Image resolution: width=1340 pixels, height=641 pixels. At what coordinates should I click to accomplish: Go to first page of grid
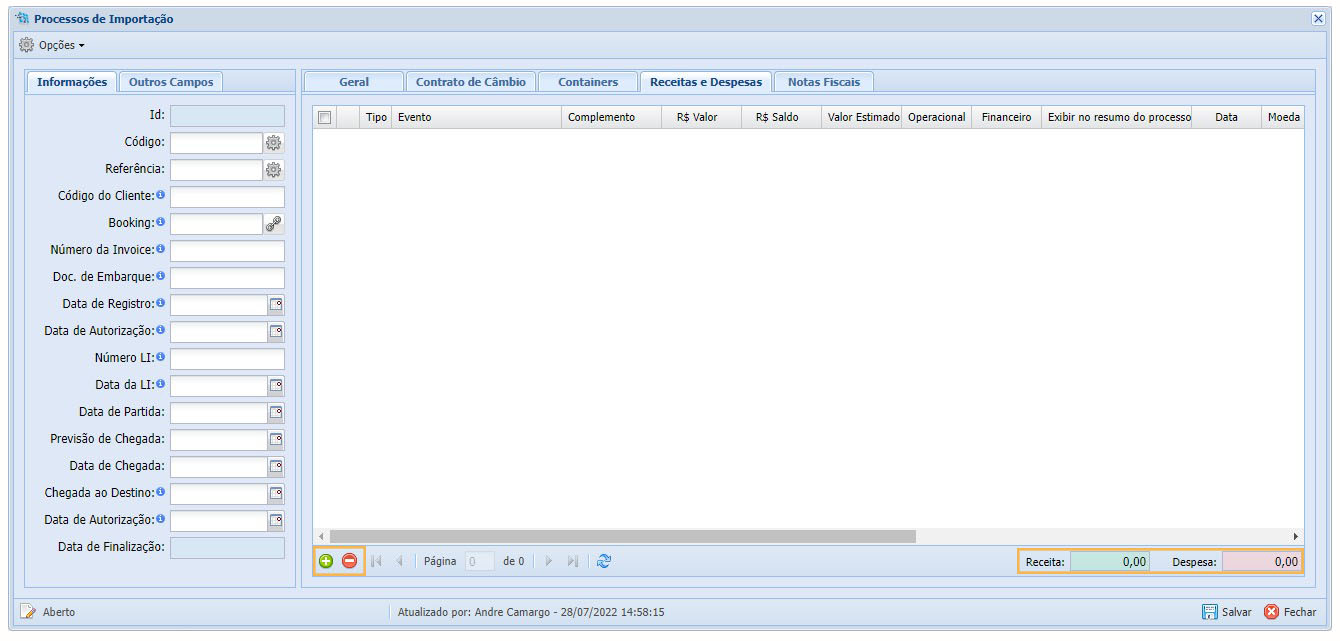pos(376,561)
